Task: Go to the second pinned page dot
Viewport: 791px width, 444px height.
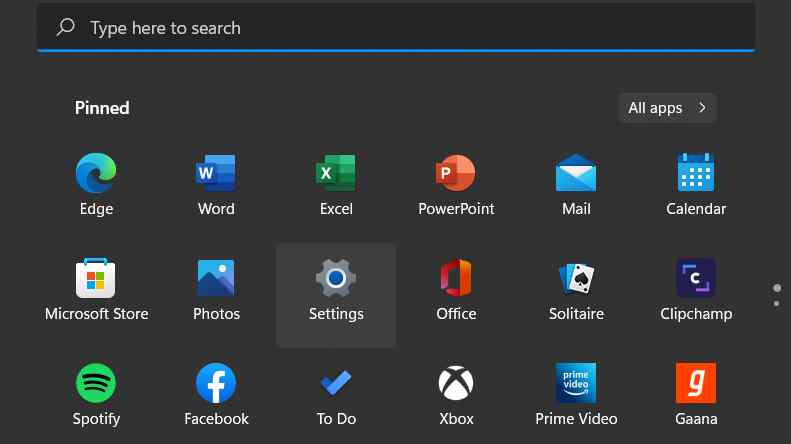Action: [776, 304]
